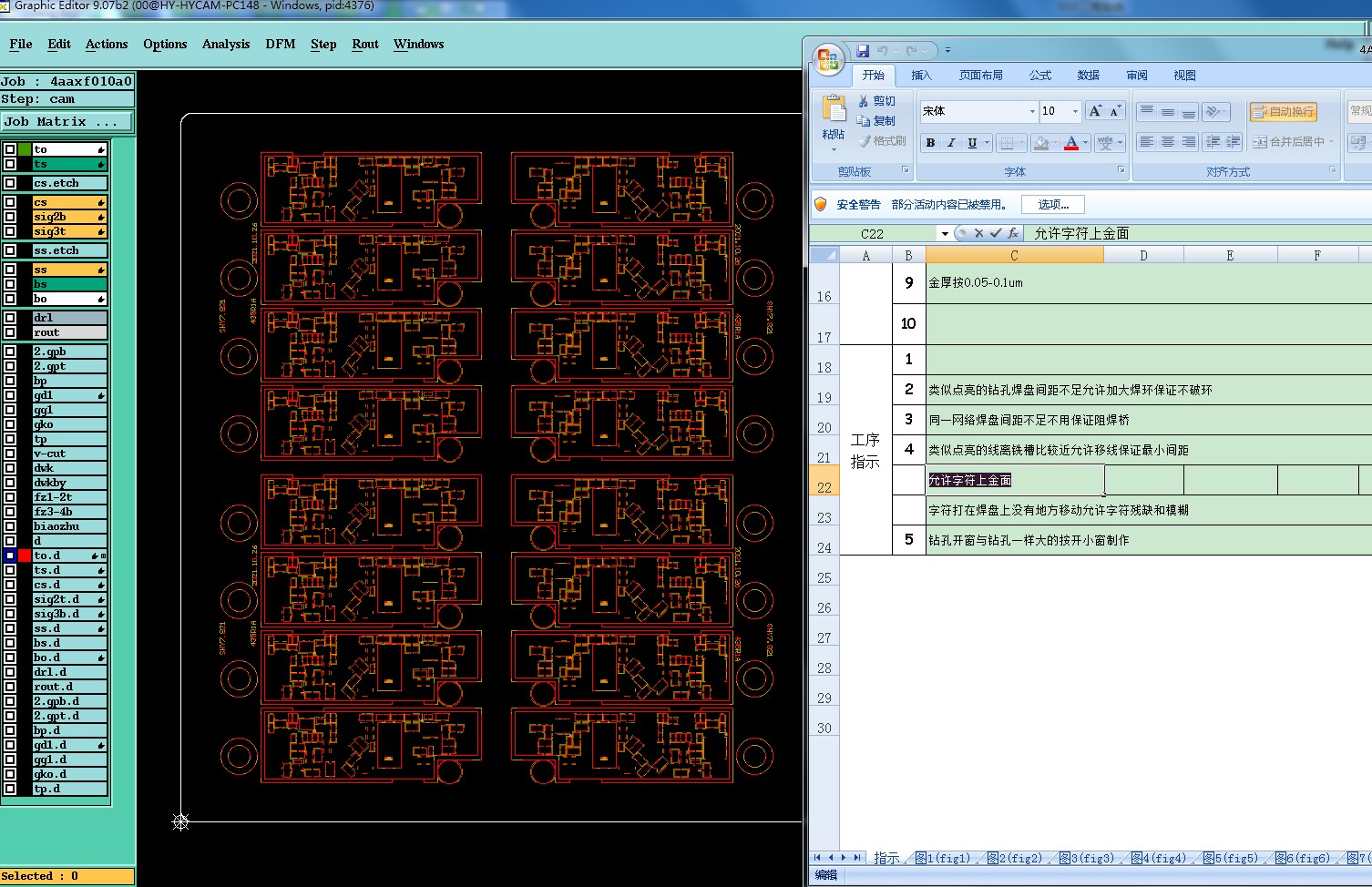This screenshot has width=1372, height=887.
Task: Toggle checkbox for the cs.etch layer
Action: 10,183
